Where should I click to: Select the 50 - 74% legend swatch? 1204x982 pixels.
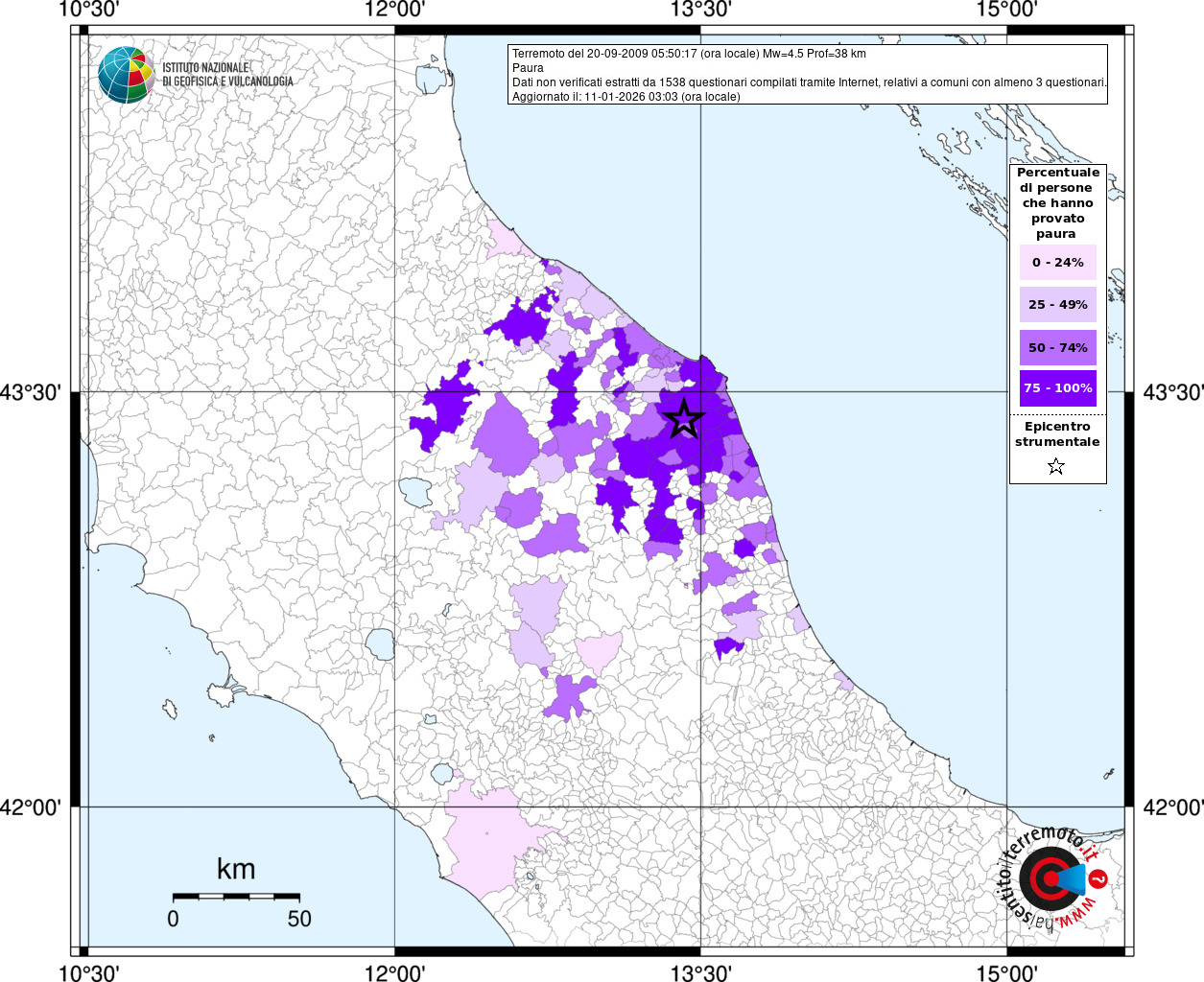pyautogui.click(x=1057, y=347)
